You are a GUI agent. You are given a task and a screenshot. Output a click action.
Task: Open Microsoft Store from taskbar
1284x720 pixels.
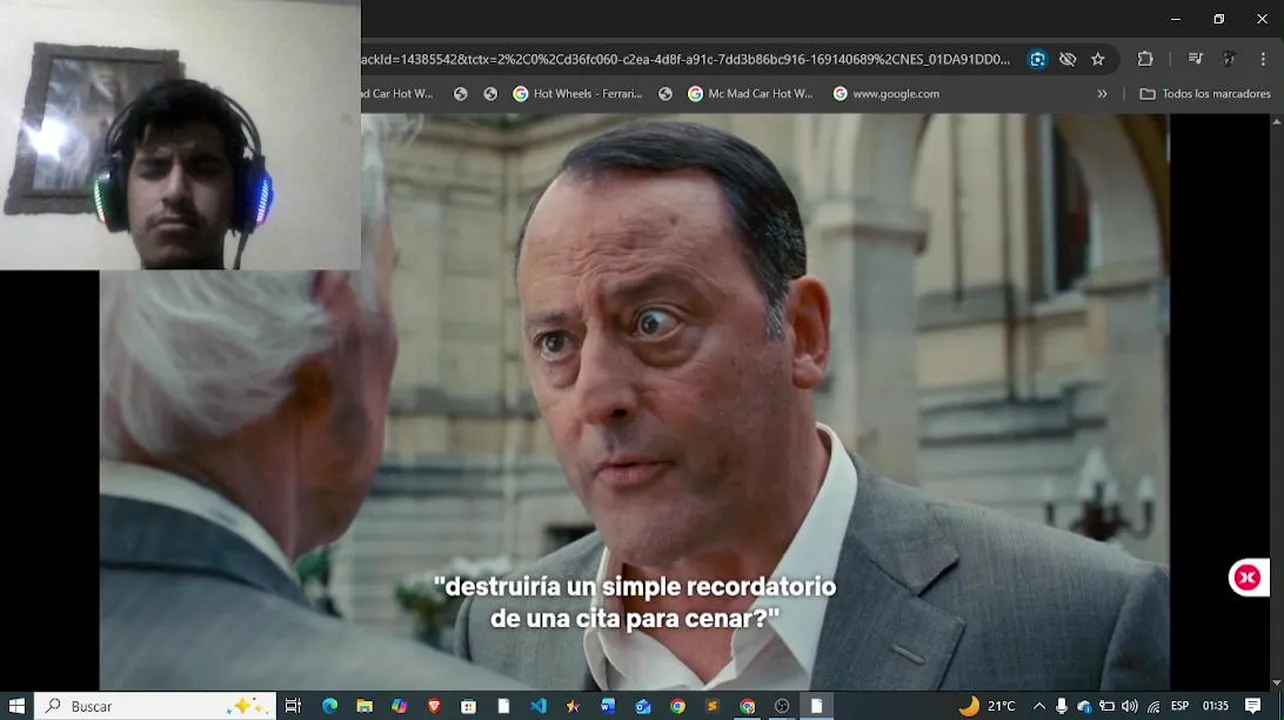(469, 706)
